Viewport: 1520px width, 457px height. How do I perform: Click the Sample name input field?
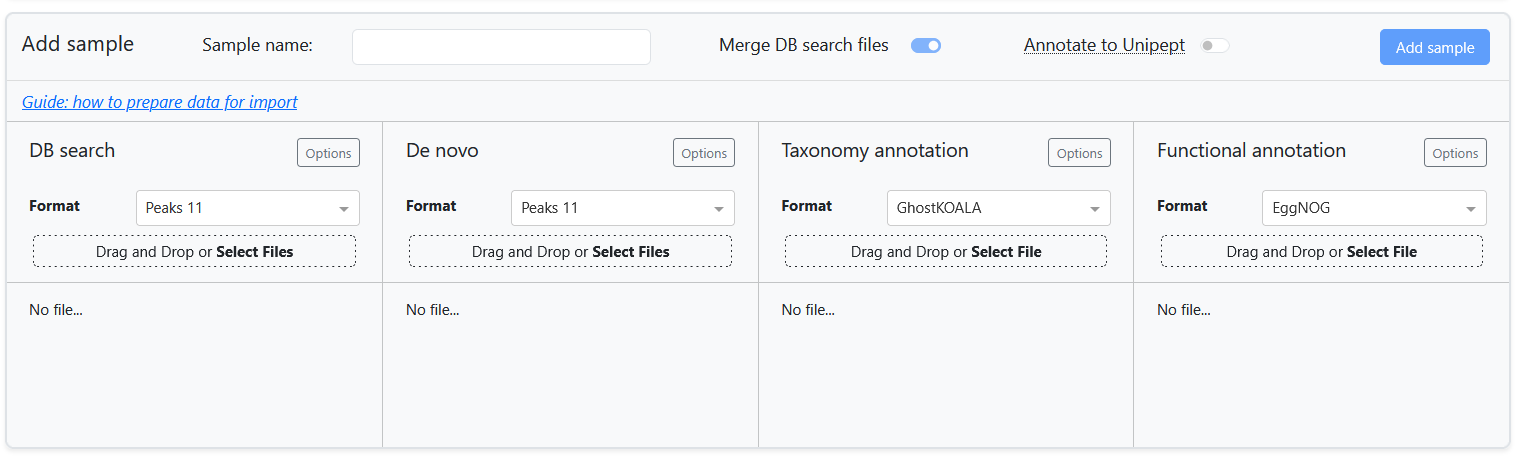(501, 47)
